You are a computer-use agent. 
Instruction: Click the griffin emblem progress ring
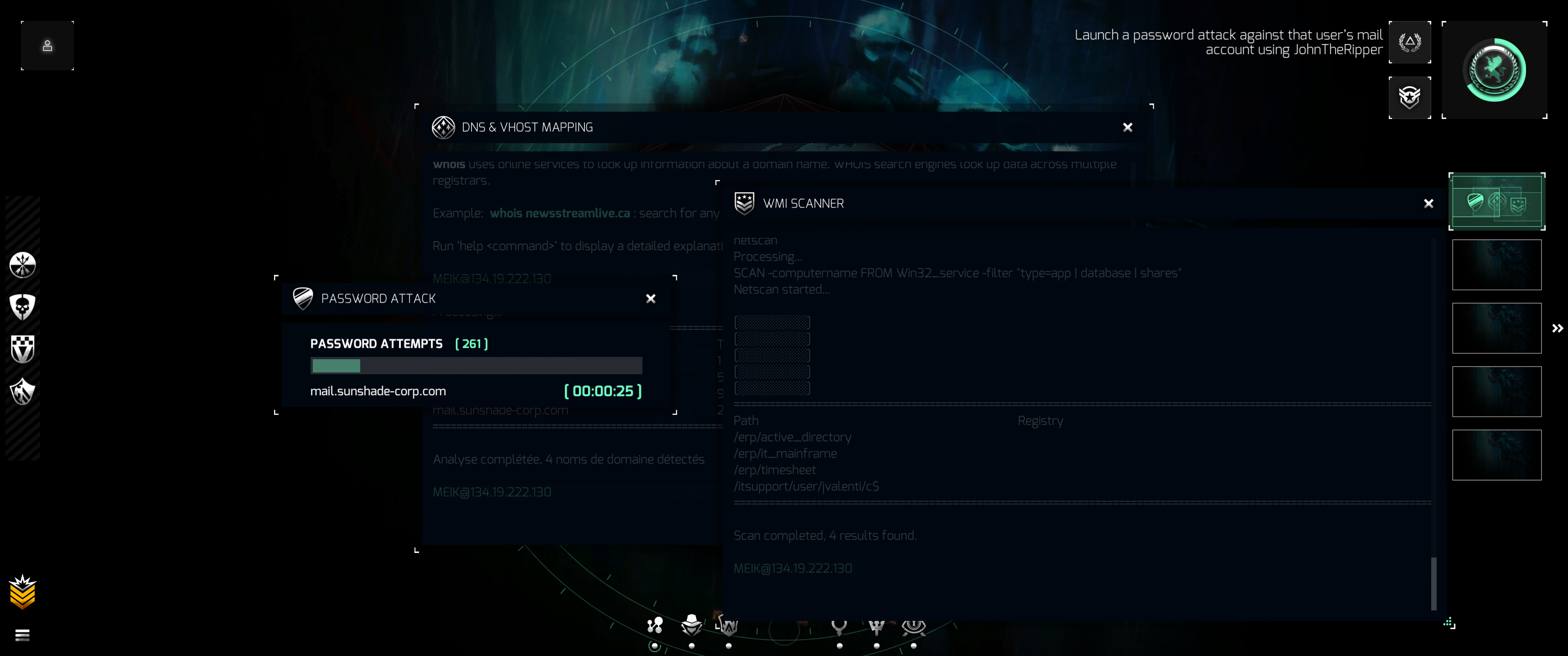click(1494, 70)
